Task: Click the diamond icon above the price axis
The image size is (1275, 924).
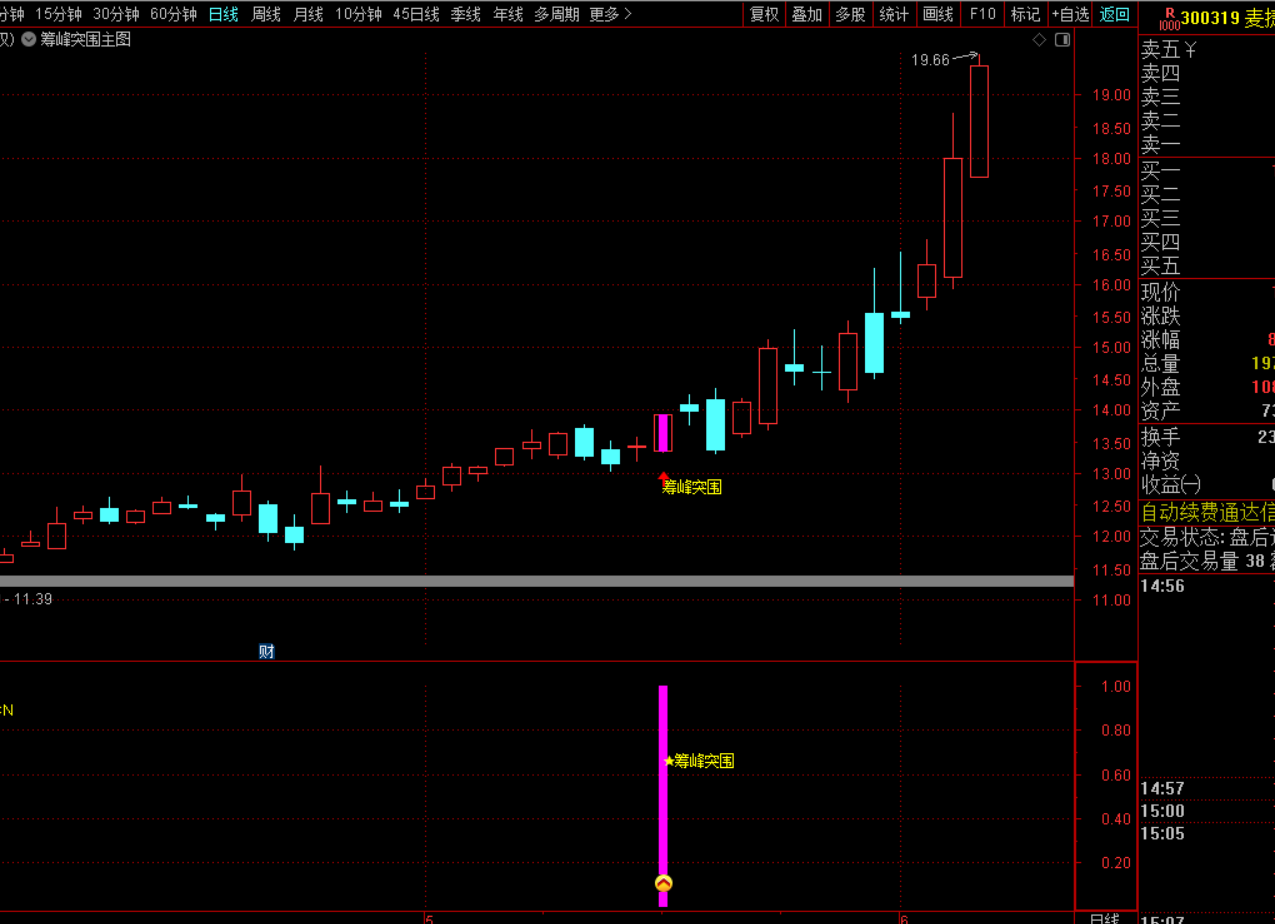Action: point(1039,40)
